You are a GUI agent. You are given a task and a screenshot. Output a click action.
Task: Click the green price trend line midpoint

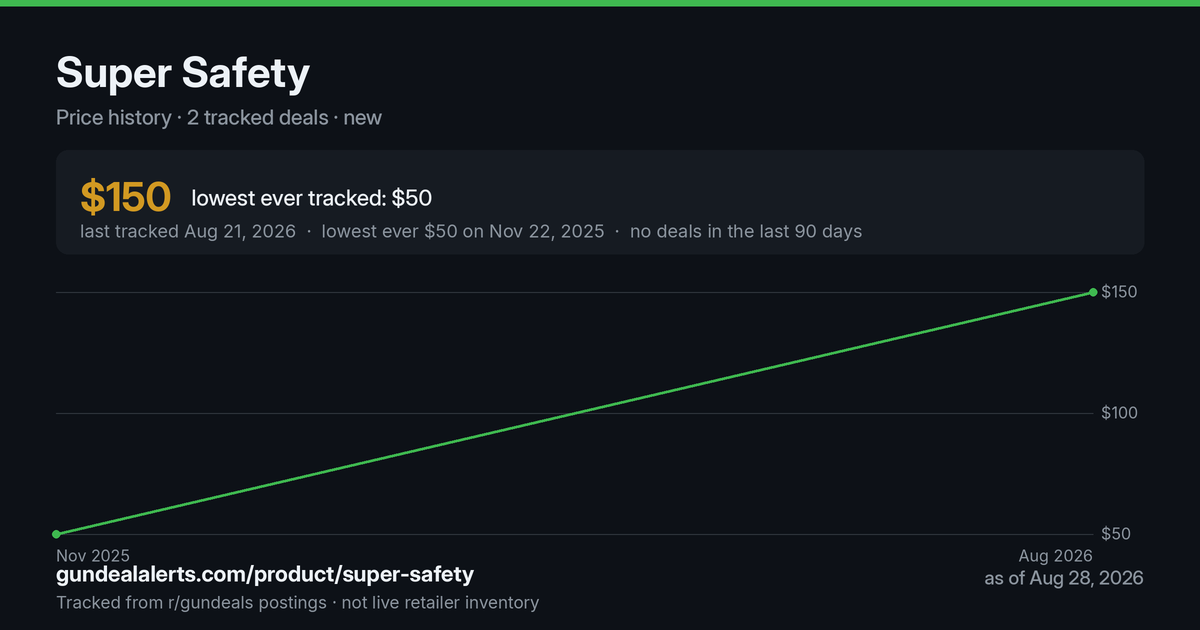tap(575, 413)
